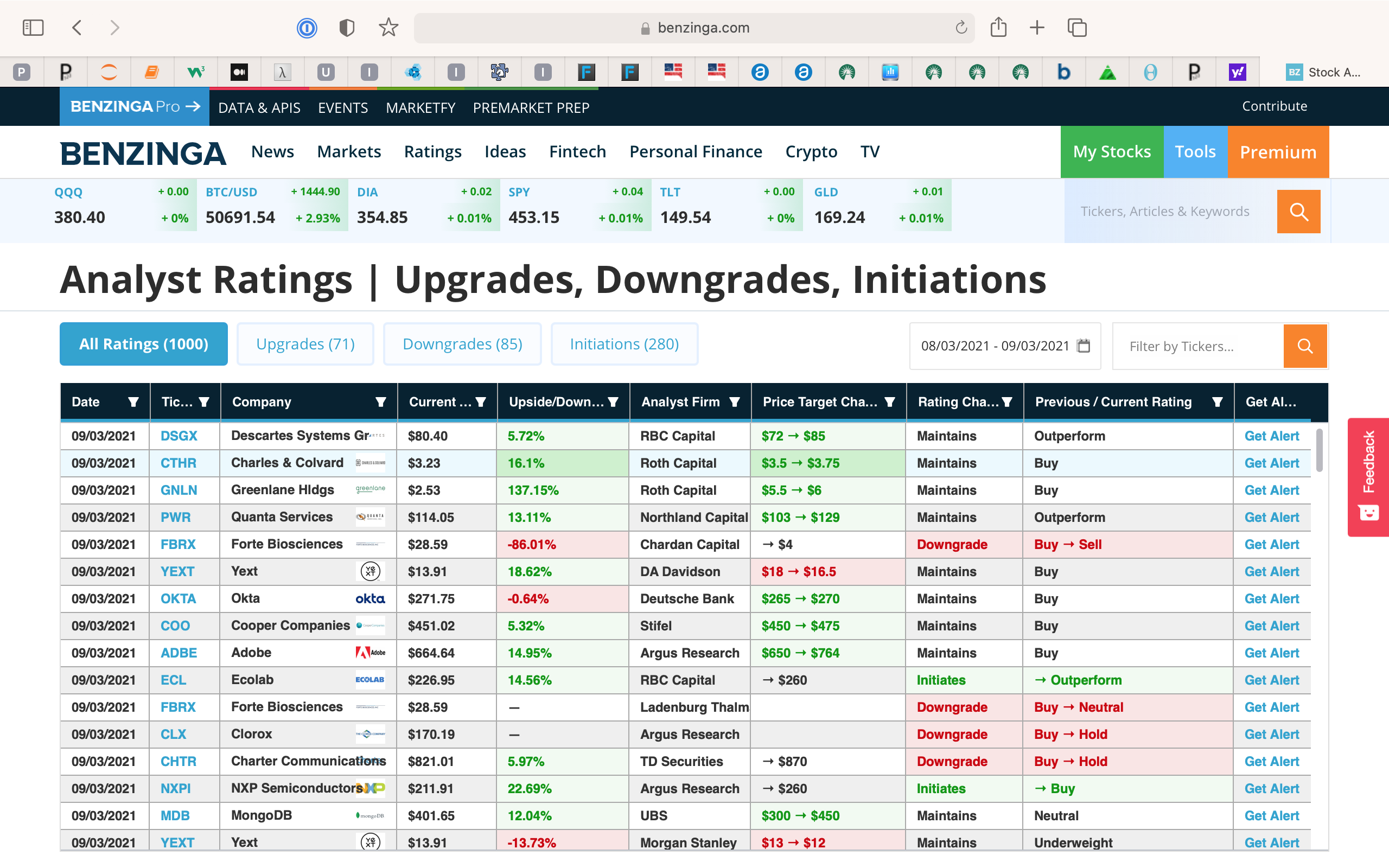This screenshot has width=1389, height=868.
Task: Click the star bookmark icon in toolbar
Action: click(x=388, y=28)
